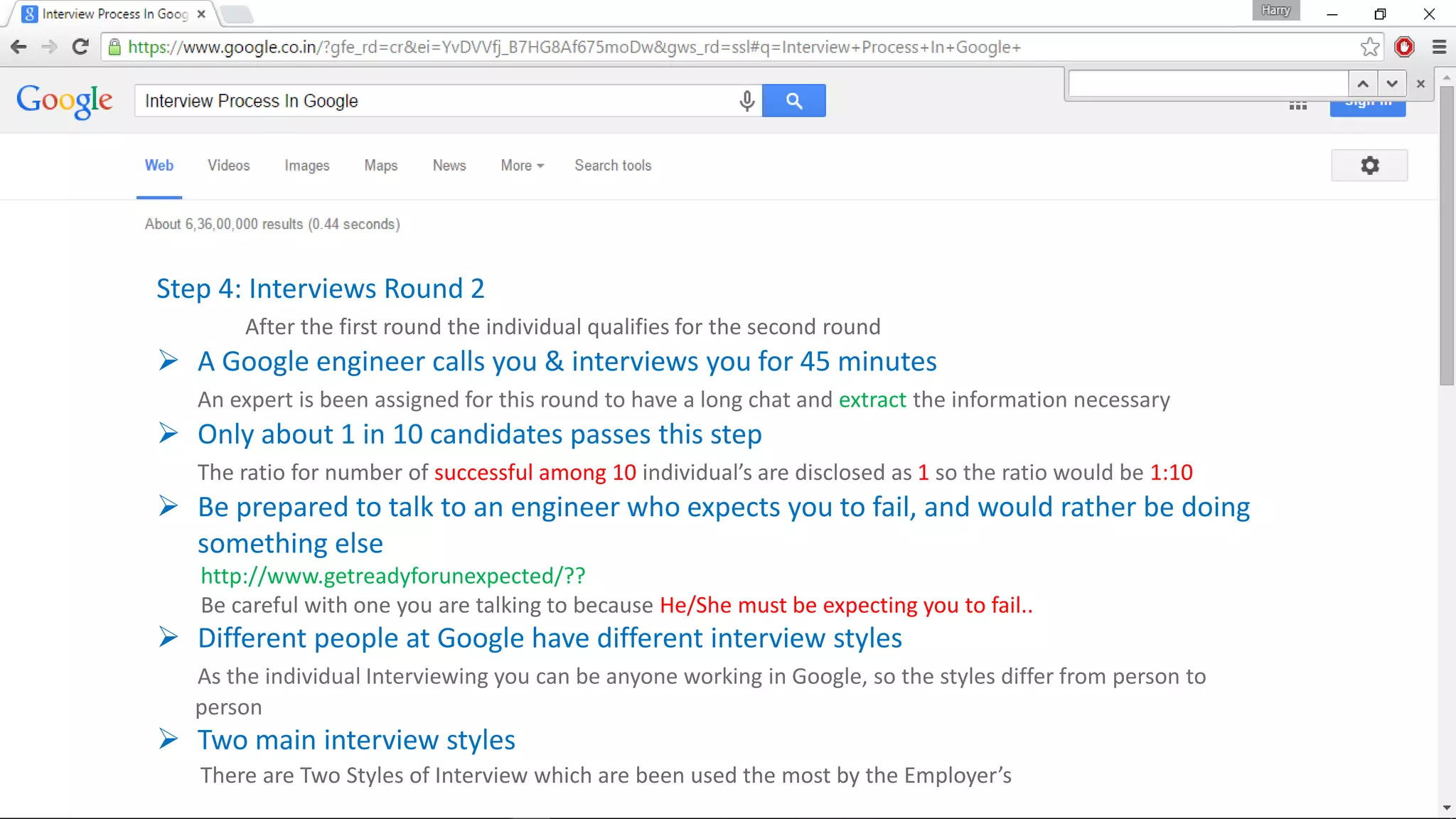Click the Google logo
This screenshot has width=1456, height=819.
coord(65,101)
